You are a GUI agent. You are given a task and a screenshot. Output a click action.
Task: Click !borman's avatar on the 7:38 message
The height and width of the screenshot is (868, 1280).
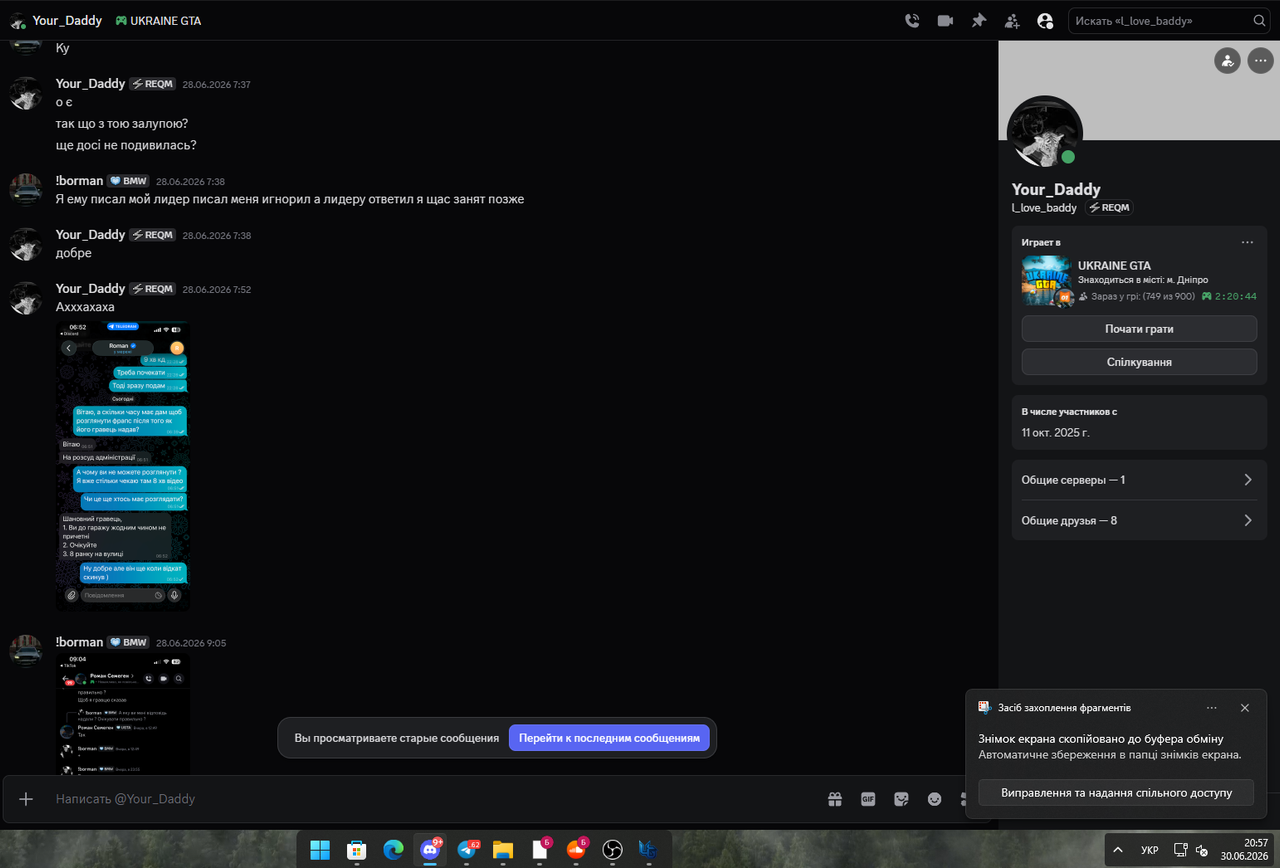tap(26, 189)
